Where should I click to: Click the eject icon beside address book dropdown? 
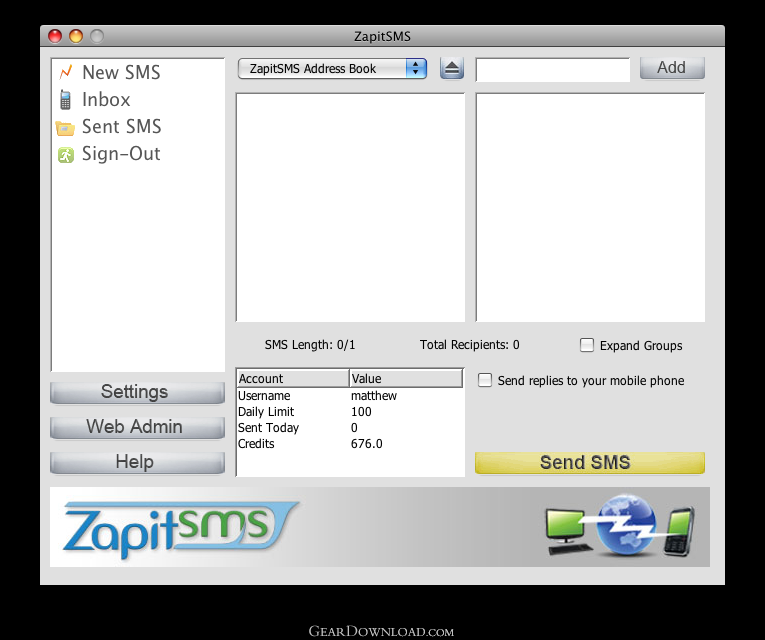[452, 68]
